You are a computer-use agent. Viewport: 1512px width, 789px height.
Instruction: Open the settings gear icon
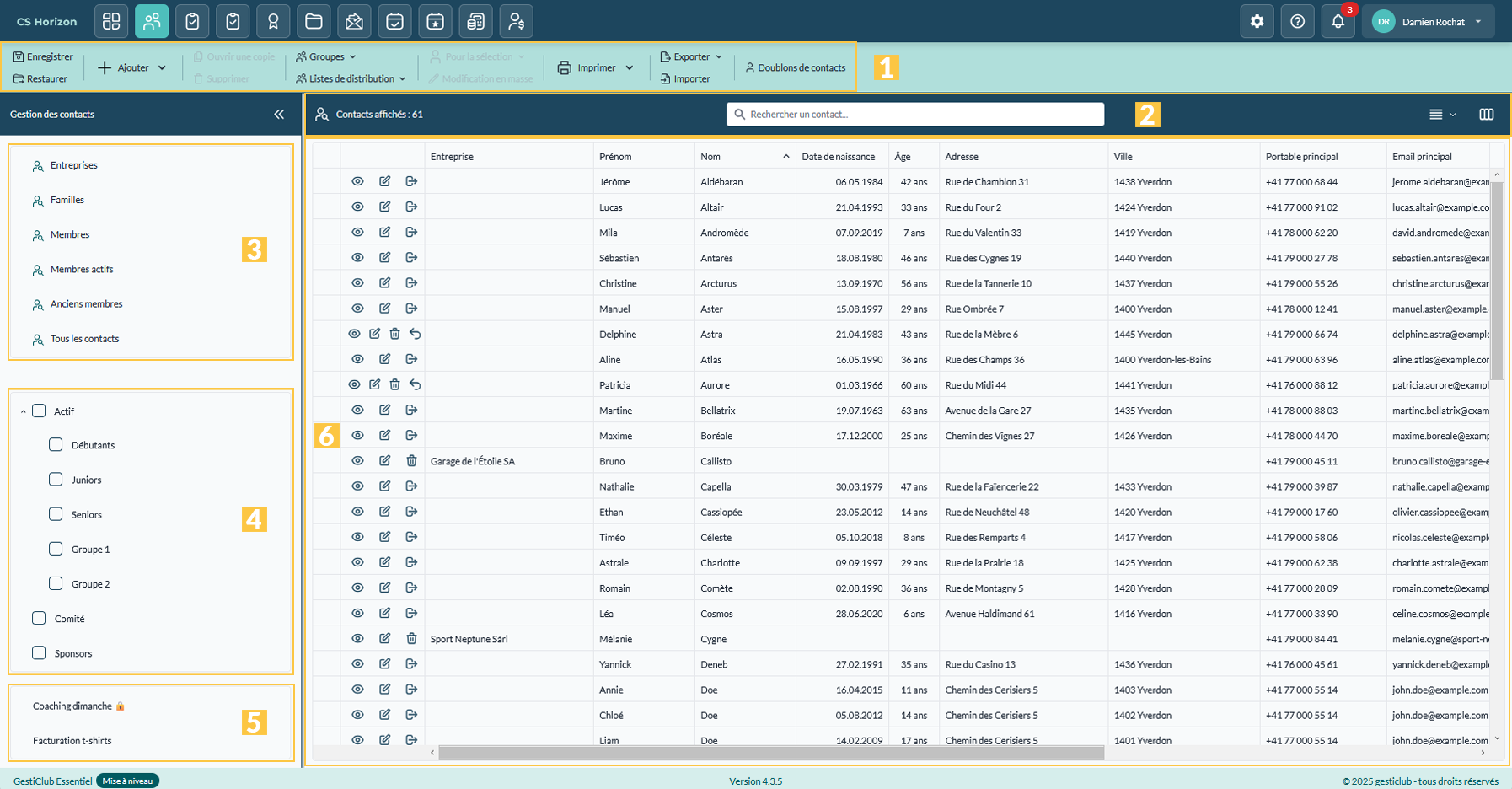1257,21
